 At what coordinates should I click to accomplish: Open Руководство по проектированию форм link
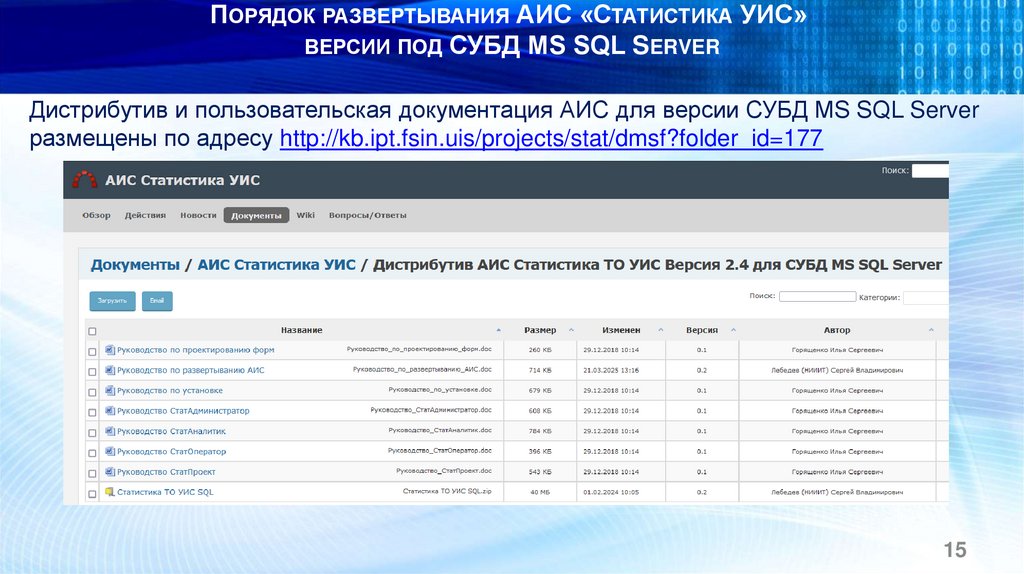196,350
